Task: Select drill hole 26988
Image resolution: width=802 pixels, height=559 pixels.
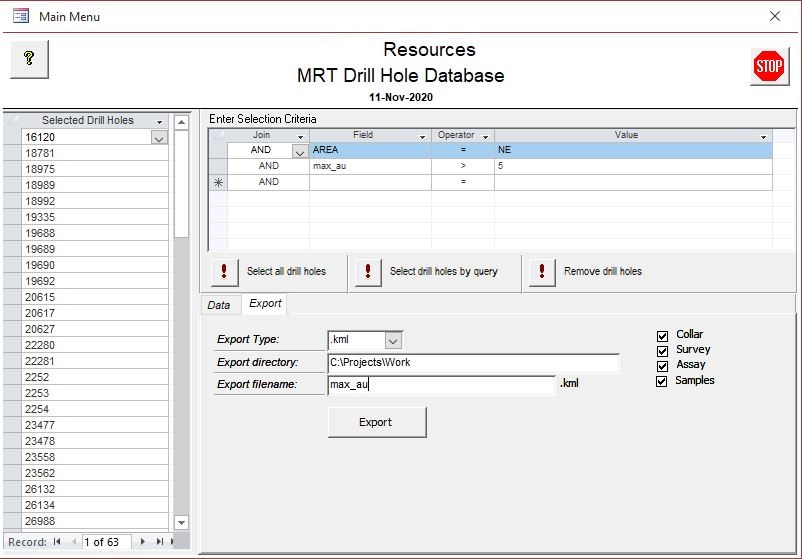Action: coord(95,521)
